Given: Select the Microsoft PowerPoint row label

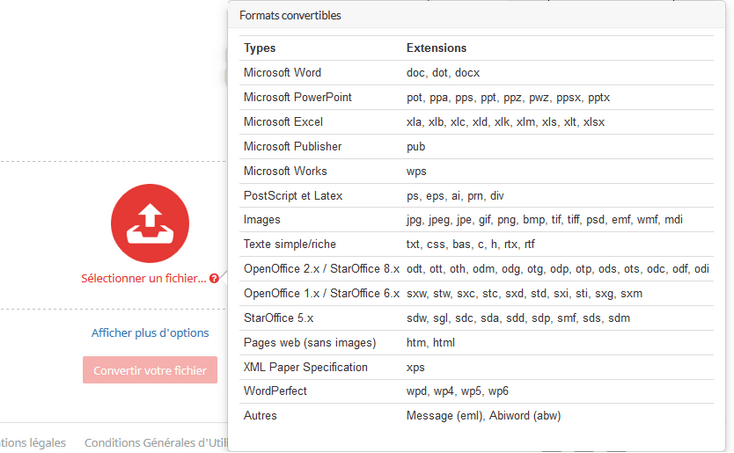Looking at the screenshot, I should coord(297,97).
